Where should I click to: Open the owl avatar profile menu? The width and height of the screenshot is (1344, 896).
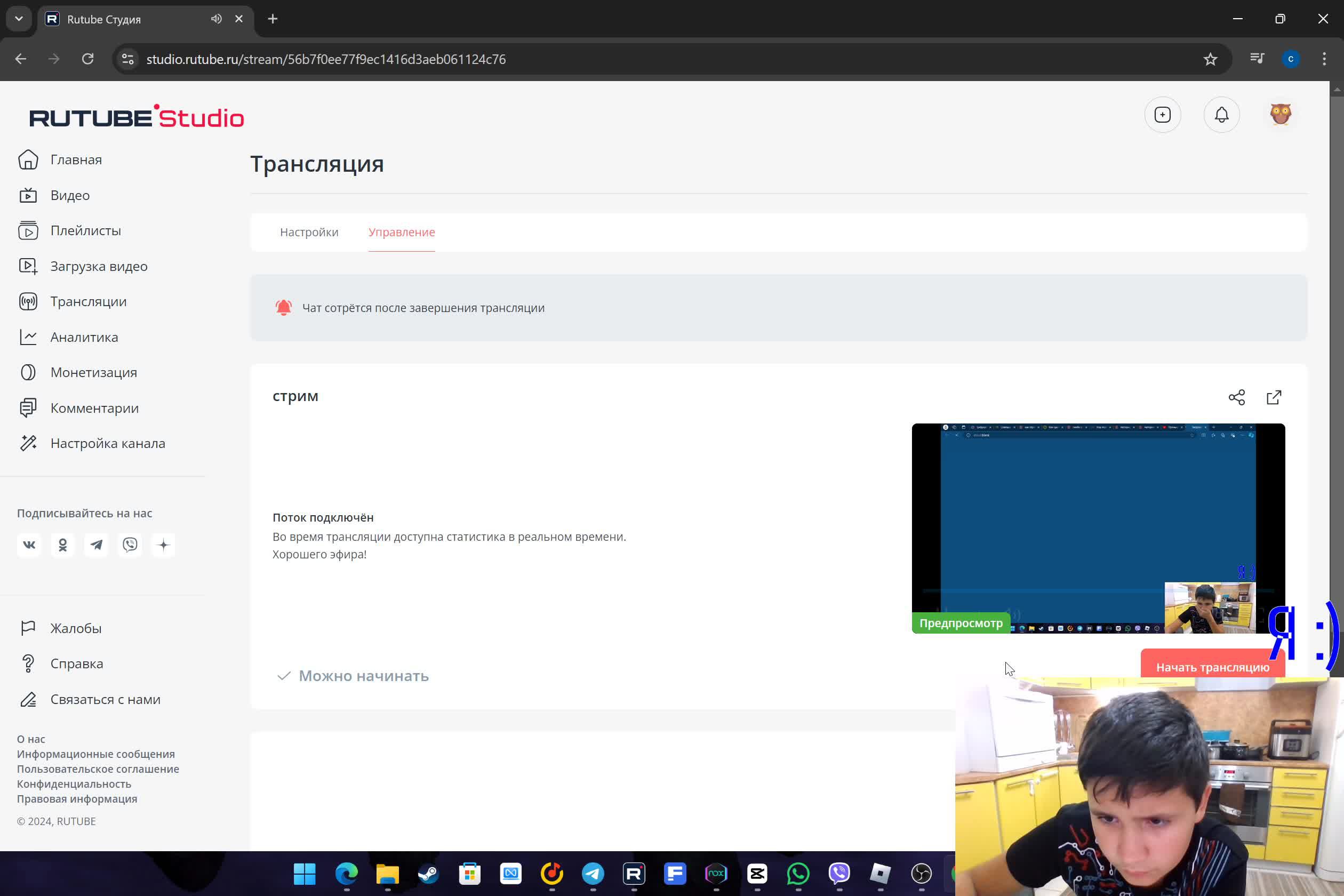pyautogui.click(x=1281, y=114)
